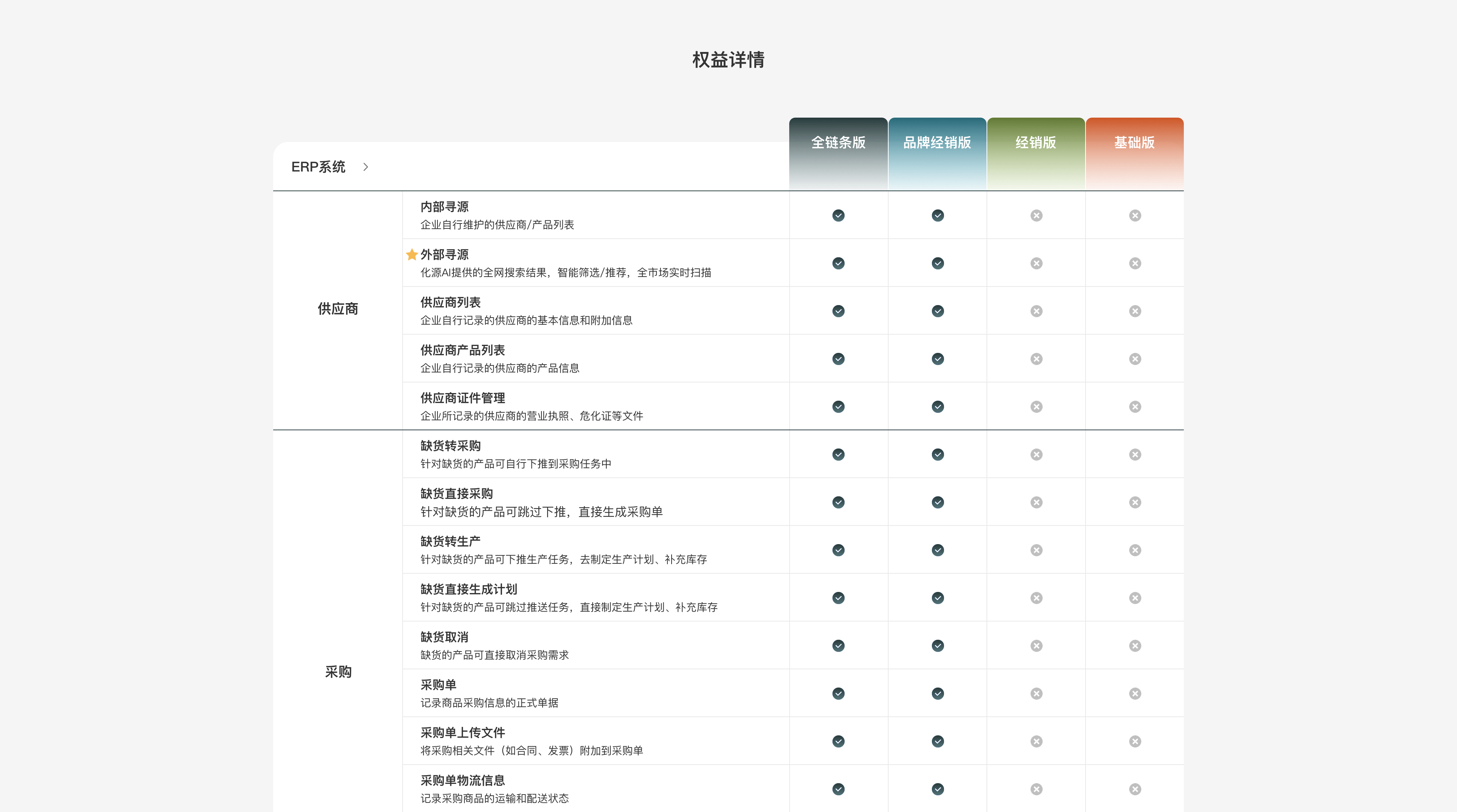Viewport: 1457px width, 812px height.
Task: Select the 全链条版 plan header
Action: click(838, 143)
